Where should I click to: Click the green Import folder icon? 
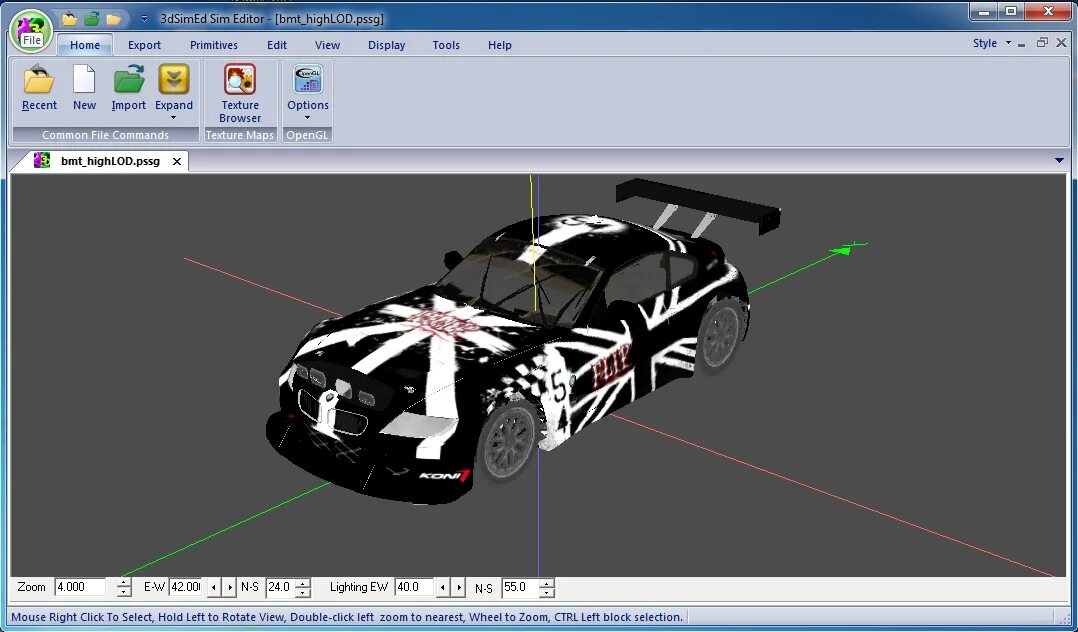point(129,80)
